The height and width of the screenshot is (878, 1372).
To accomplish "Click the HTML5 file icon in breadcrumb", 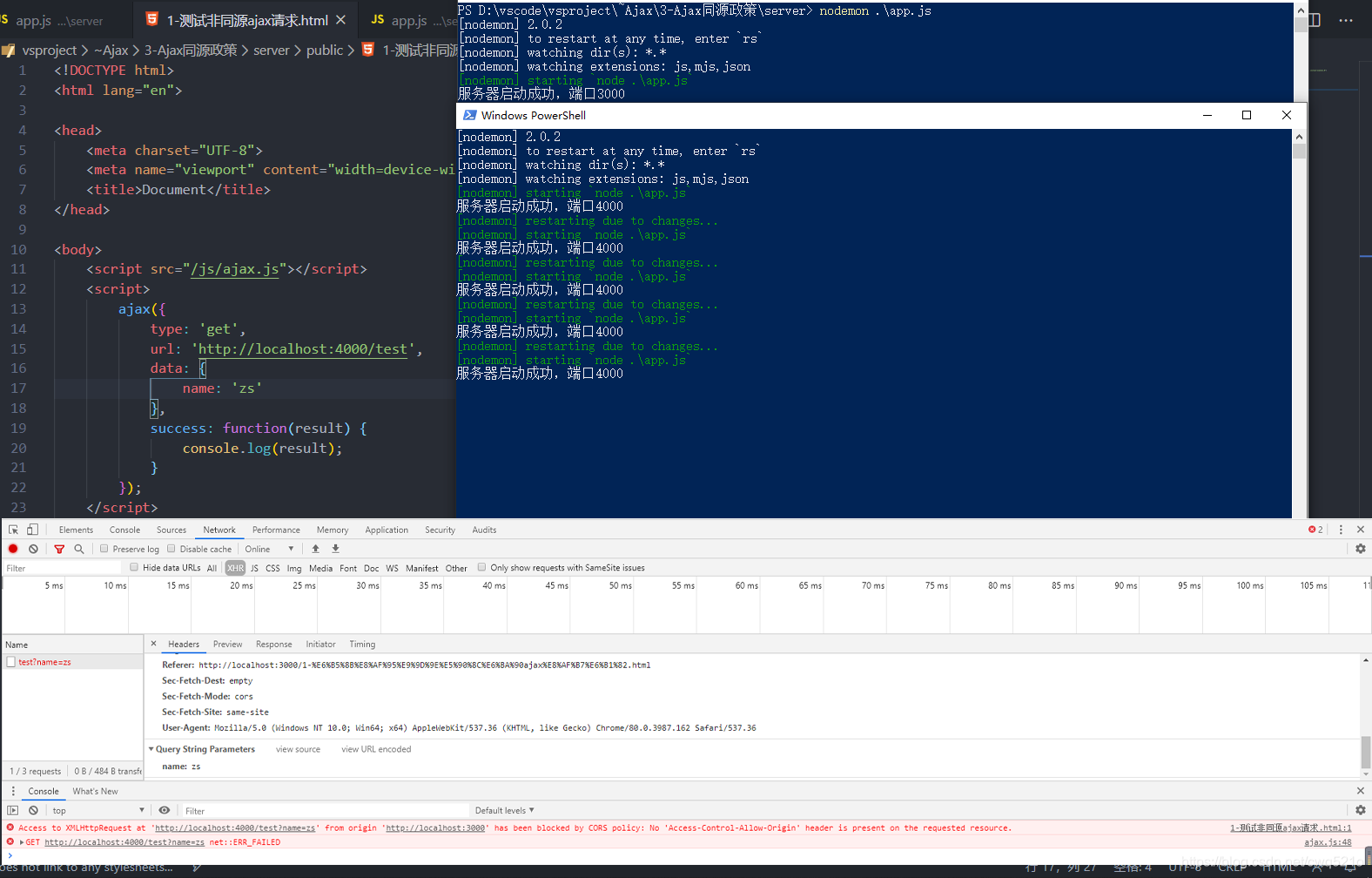I will point(368,50).
